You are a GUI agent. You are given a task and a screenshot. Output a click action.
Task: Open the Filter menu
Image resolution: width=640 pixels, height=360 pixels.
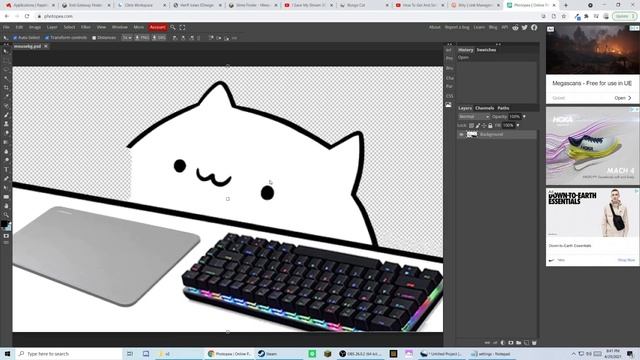86,27
